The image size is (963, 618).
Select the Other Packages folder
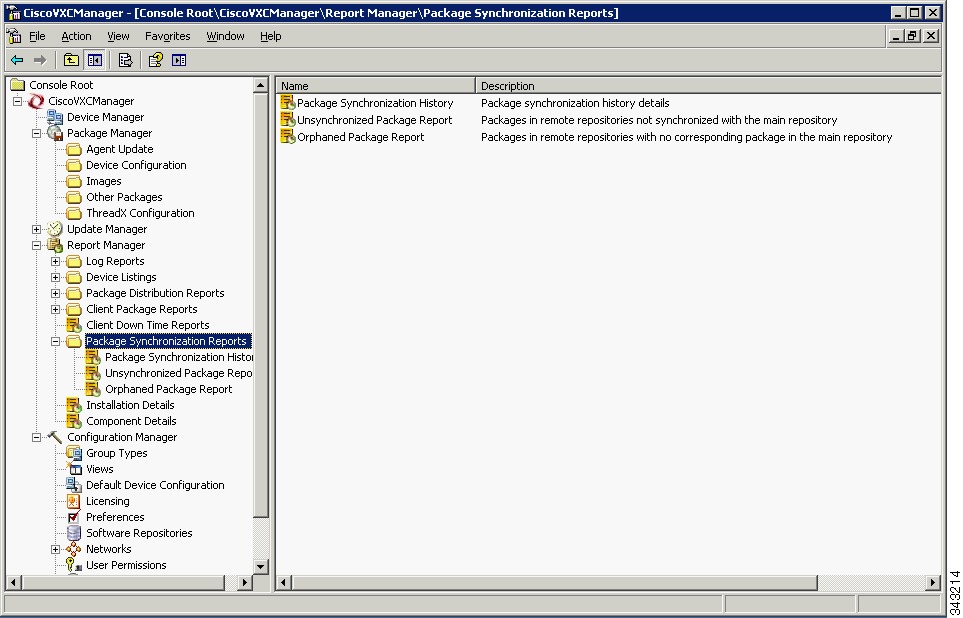coord(124,197)
